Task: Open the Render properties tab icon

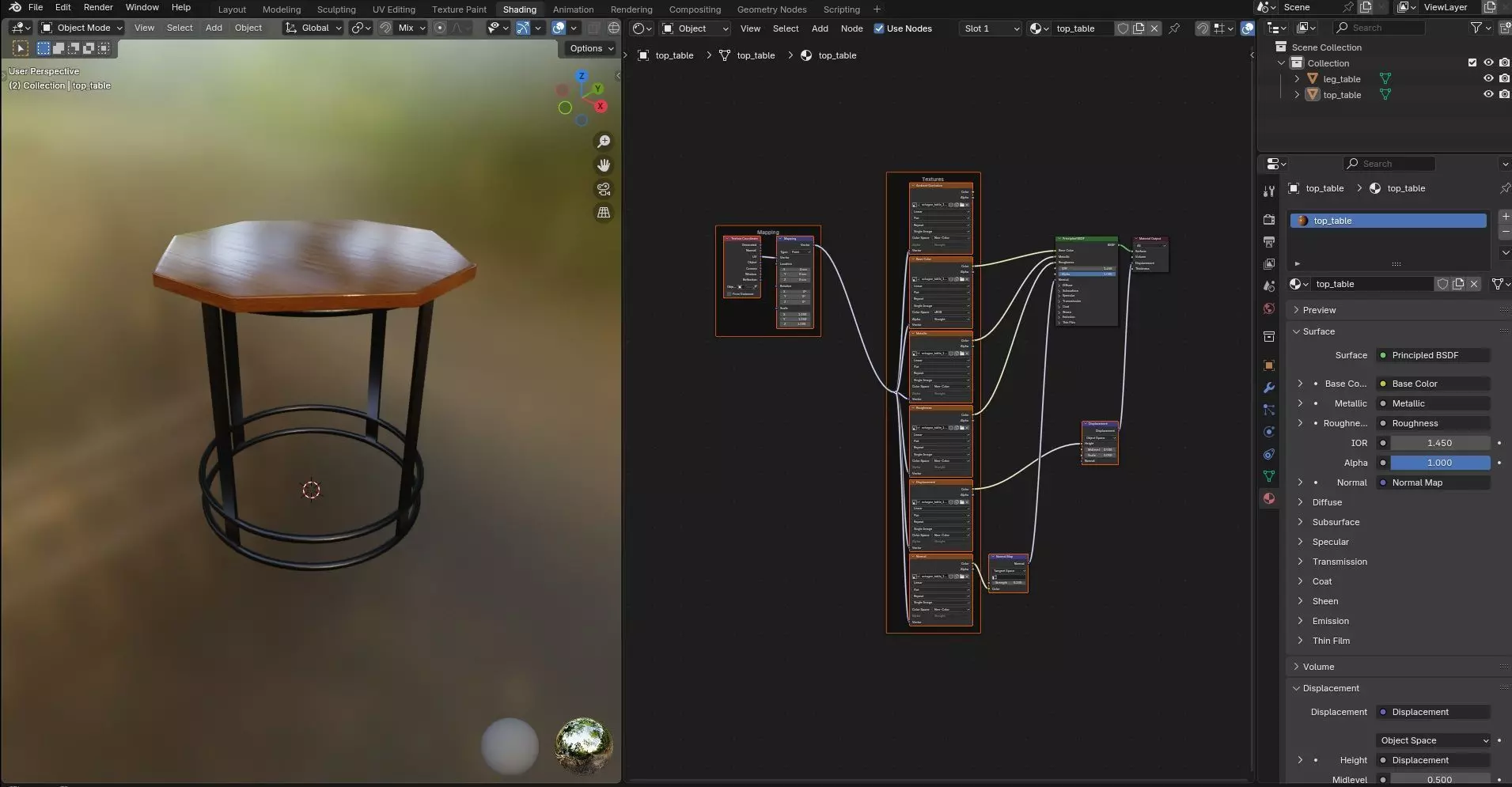Action: click(x=1269, y=219)
